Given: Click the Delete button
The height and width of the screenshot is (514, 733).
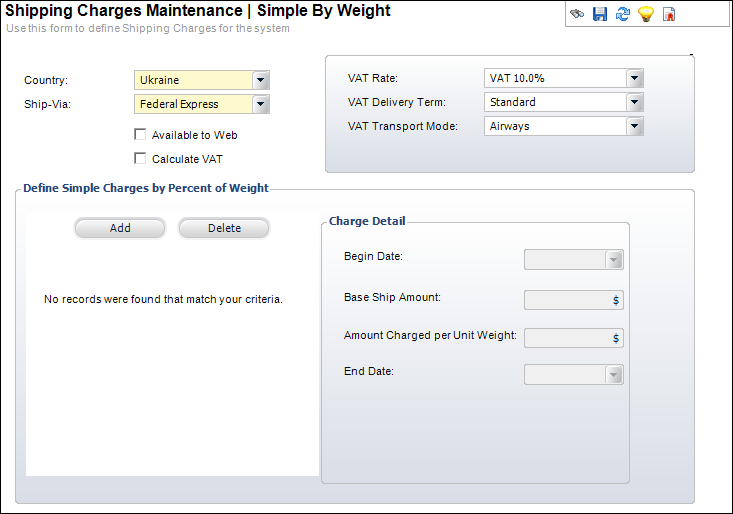Looking at the screenshot, I should (x=224, y=228).
